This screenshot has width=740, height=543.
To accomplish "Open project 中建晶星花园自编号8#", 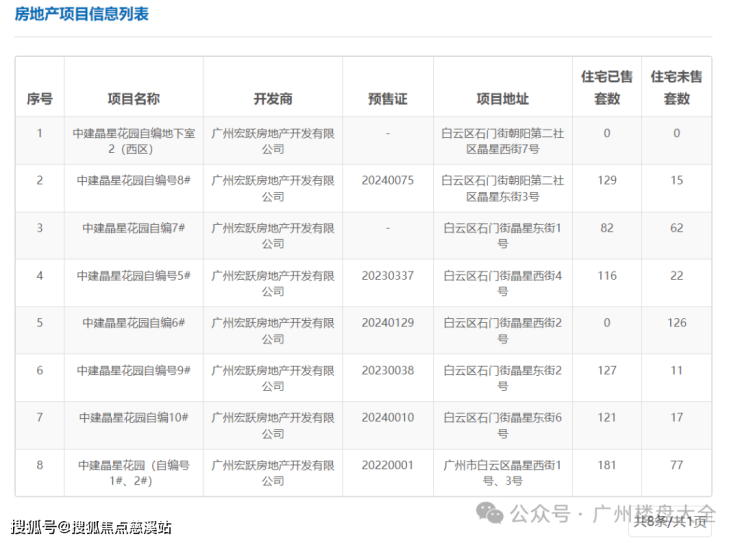I will point(133,180).
